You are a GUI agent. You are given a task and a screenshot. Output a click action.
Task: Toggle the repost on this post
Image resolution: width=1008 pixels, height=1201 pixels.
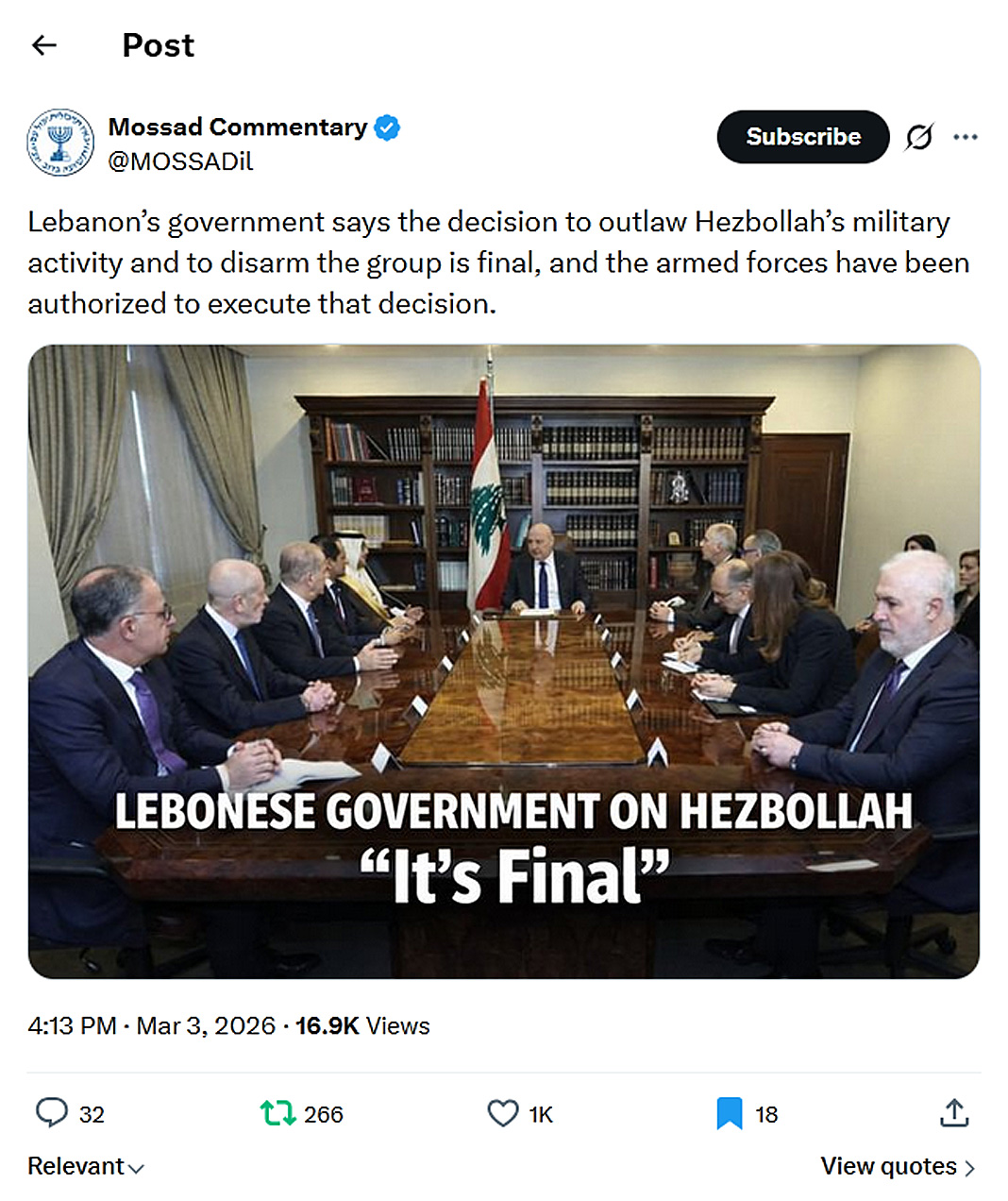click(x=278, y=1113)
